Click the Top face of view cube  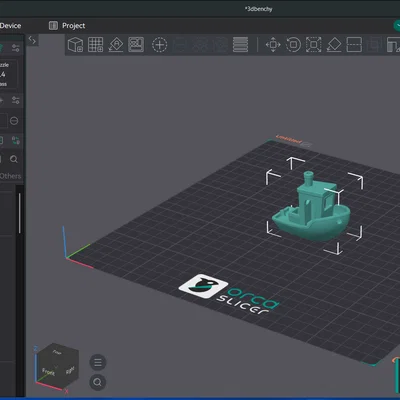click(x=57, y=352)
